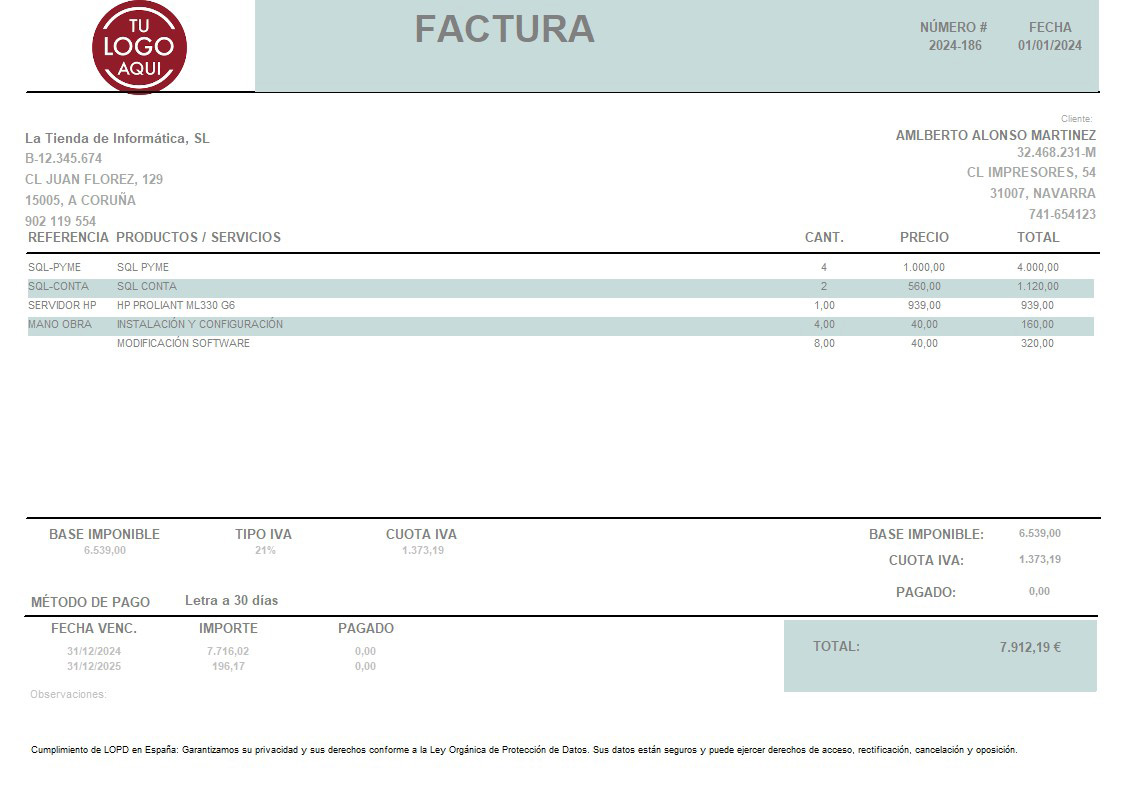Select the SQL-PYME reference cell

(x=54, y=267)
